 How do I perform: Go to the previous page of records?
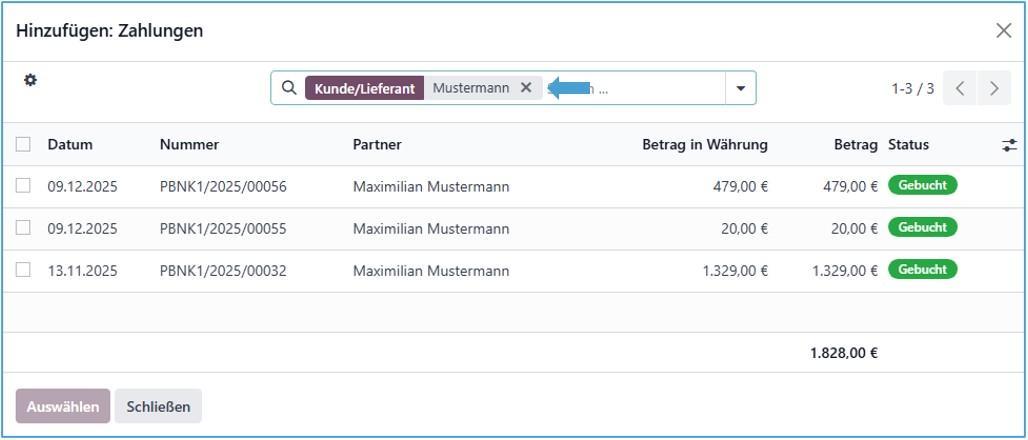(959, 88)
